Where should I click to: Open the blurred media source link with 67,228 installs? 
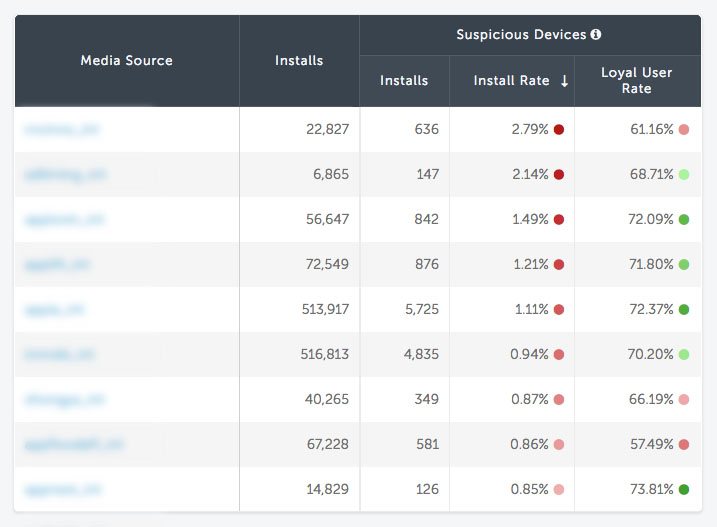point(74,445)
